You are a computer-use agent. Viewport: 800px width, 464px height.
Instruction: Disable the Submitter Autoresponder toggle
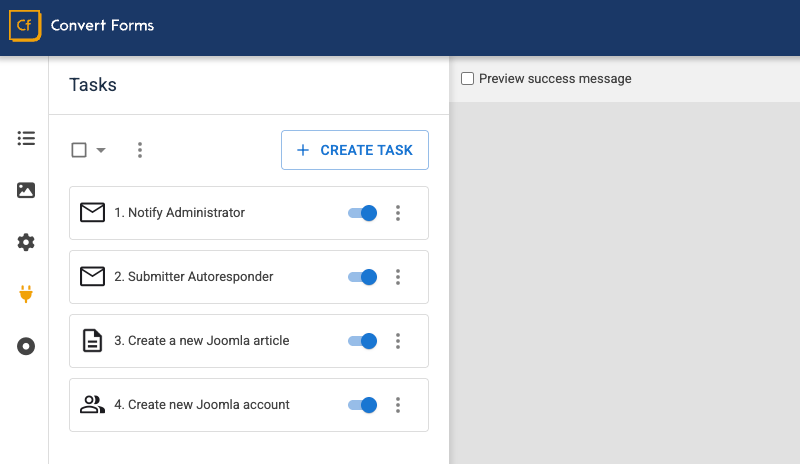point(362,277)
